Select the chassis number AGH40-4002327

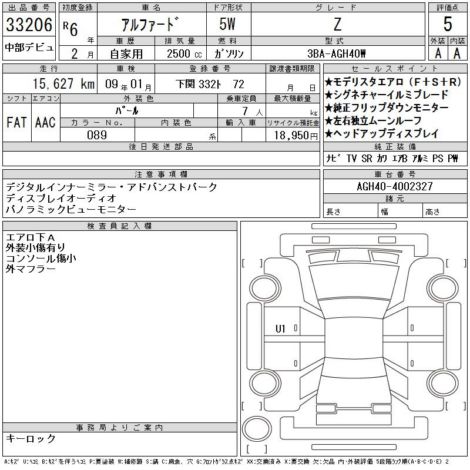tap(395, 186)
